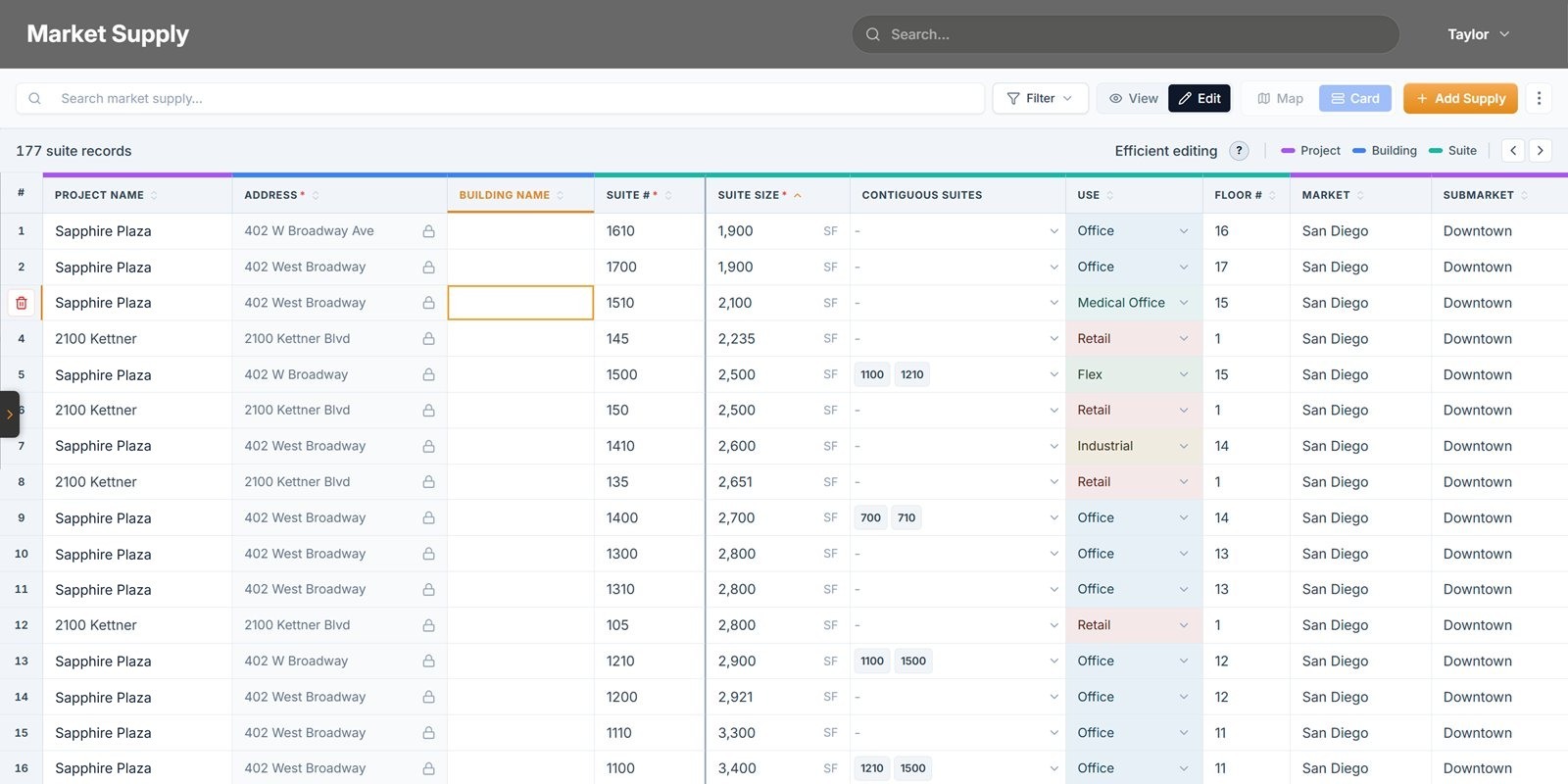Switch to Card display
1568x784 pixels.
click(1355, 98)
